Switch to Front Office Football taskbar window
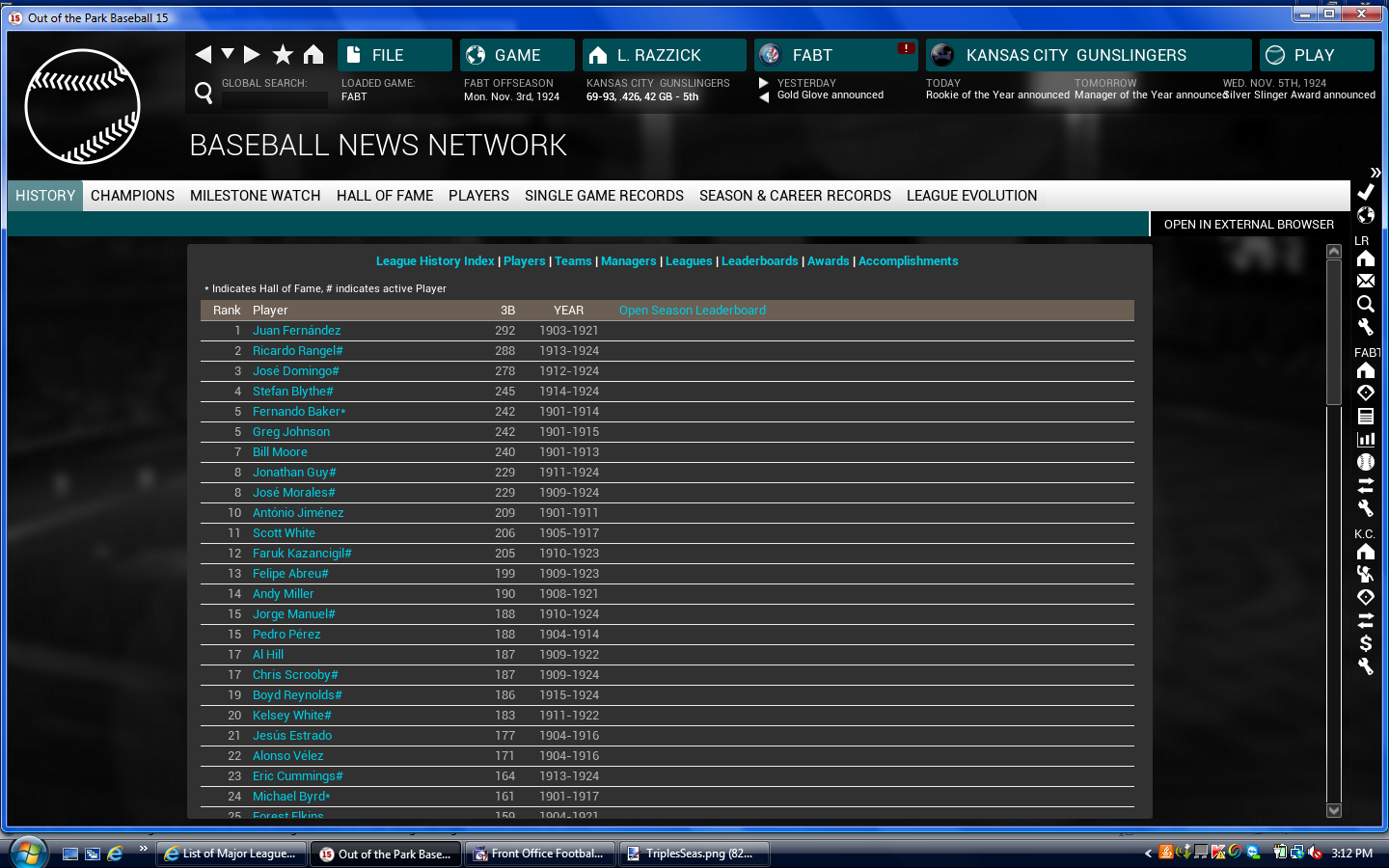The width and height of the screenshot is (1389, 868). click(539, 854)
